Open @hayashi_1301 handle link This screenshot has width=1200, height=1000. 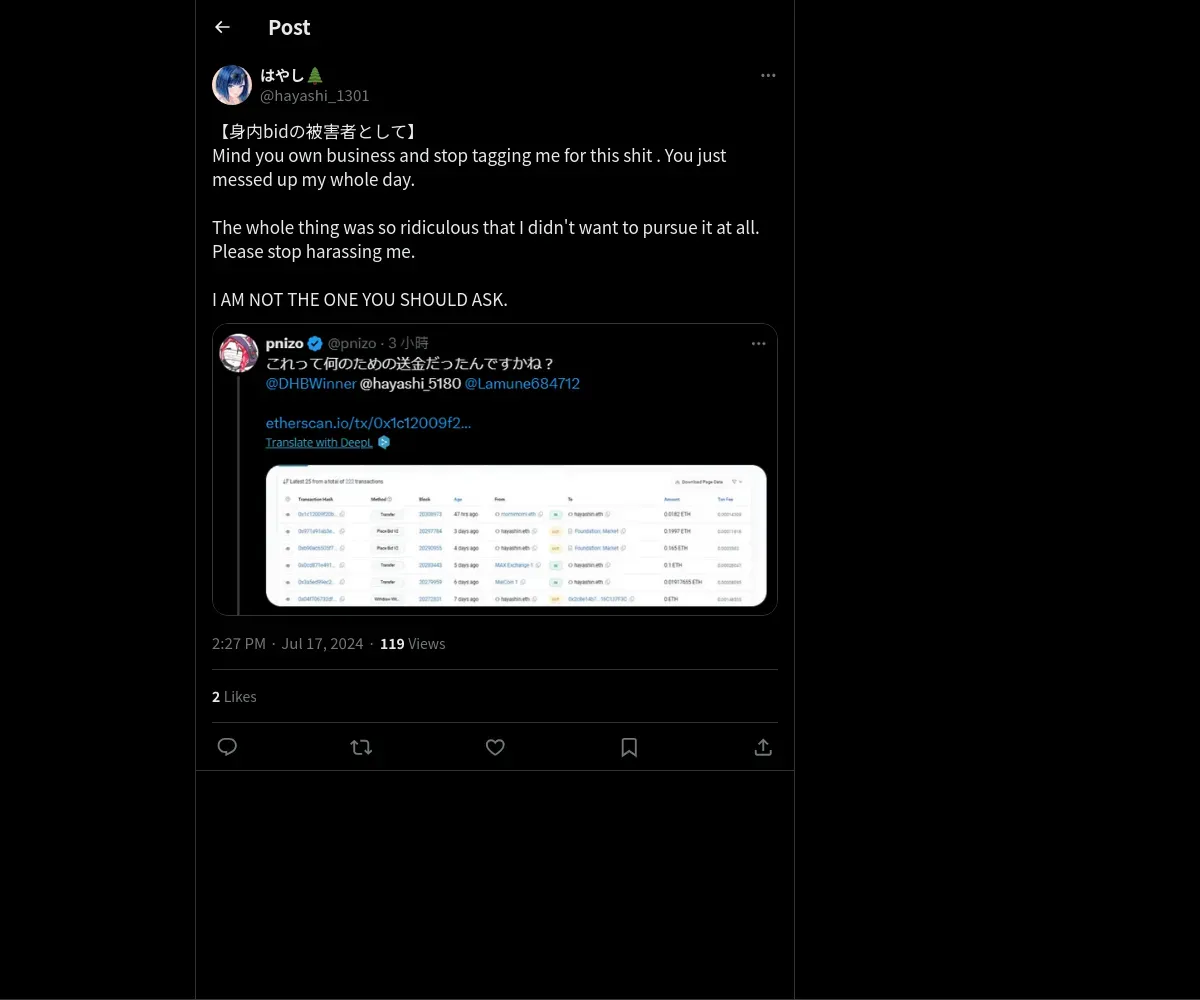(x=315, y=96)
